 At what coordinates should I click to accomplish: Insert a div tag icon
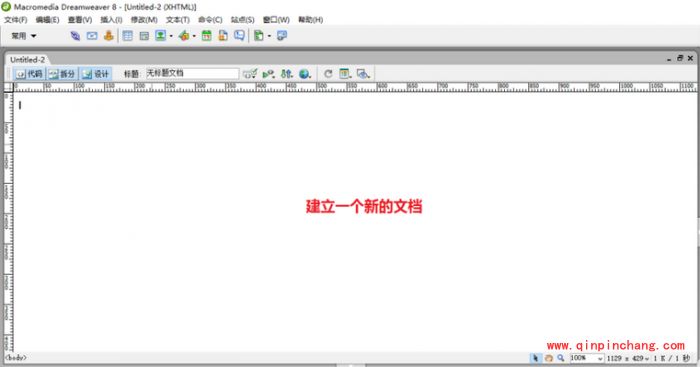(144, 36)
